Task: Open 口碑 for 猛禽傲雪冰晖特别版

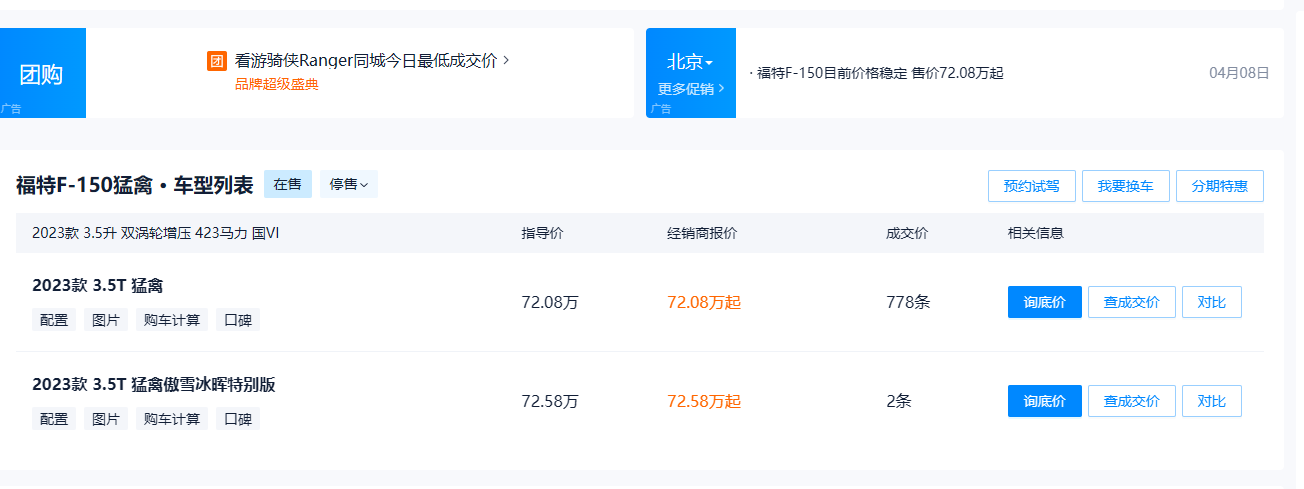Action: click(238, 419)
